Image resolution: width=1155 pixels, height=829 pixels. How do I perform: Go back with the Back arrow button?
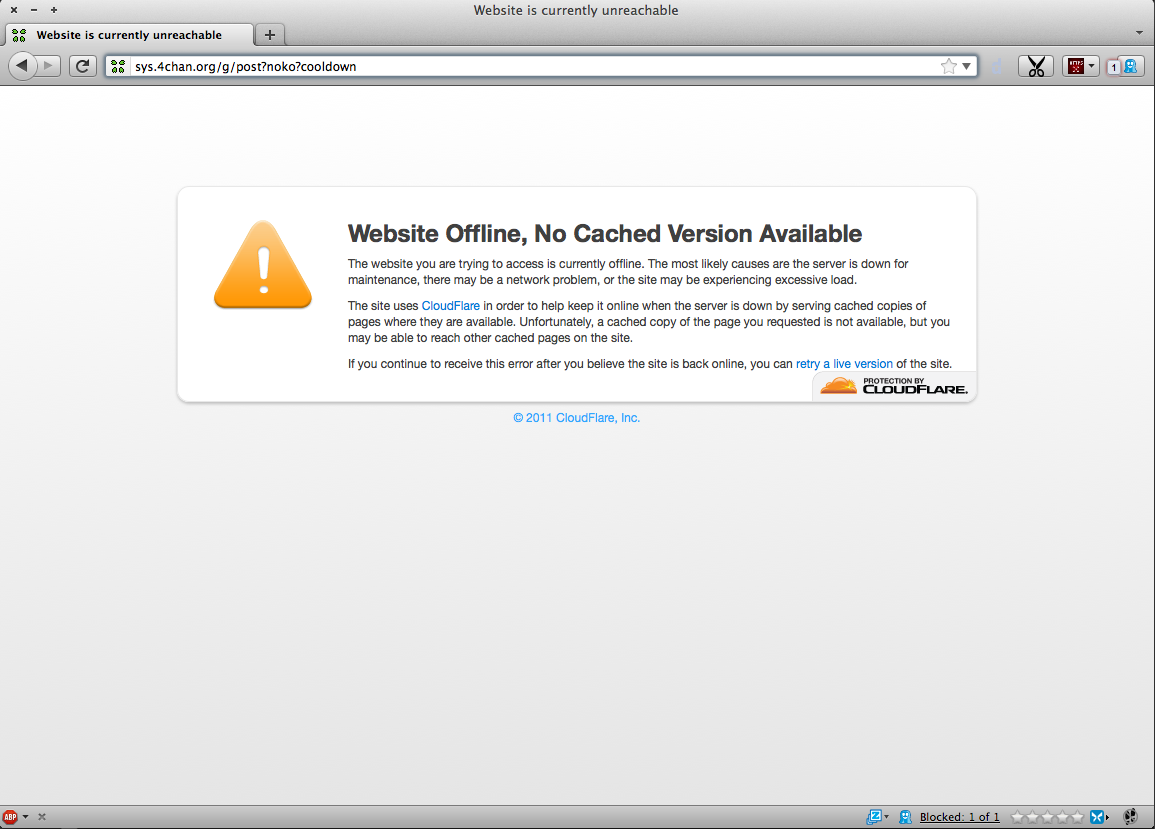[x=22, y=66]
